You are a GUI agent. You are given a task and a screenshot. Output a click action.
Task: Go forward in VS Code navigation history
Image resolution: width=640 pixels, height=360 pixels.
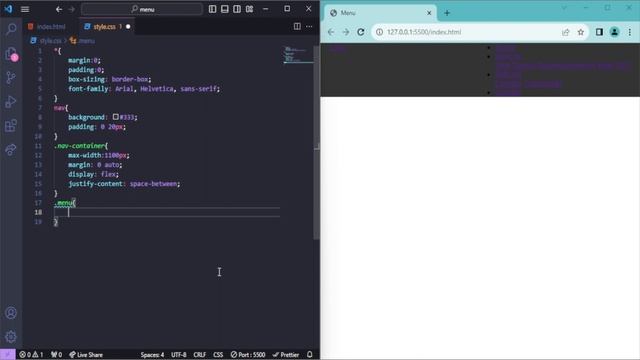click(x=71, y=9)
